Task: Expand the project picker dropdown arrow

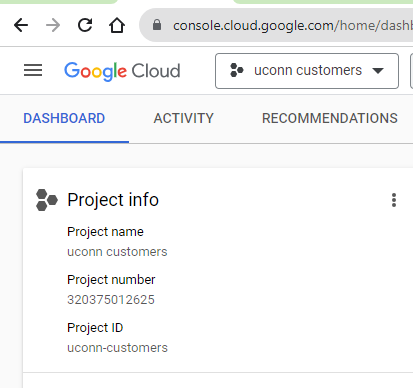Action: pos(378,71)
